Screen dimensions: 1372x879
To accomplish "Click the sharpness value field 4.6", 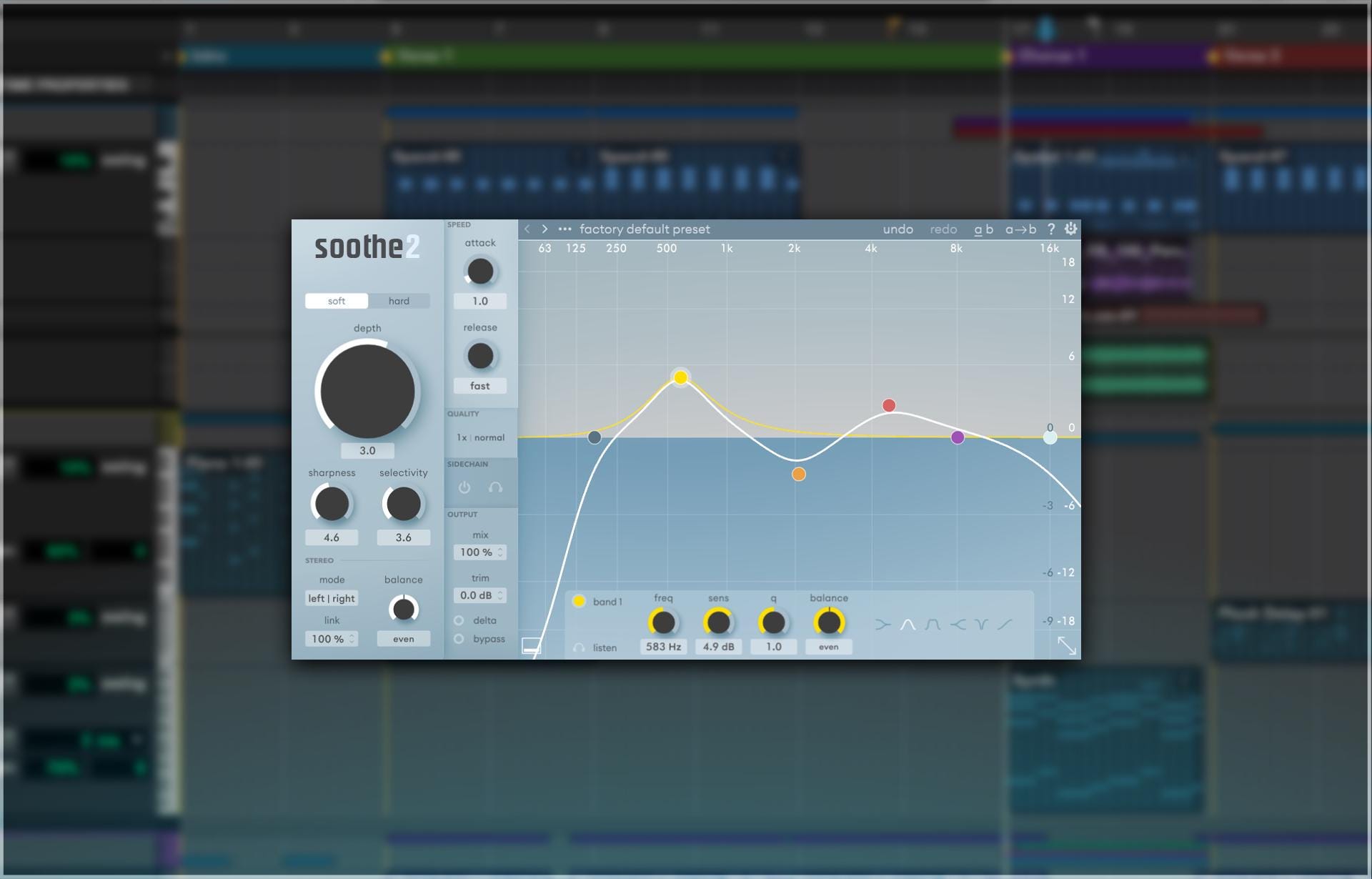I will click(332, 537).
